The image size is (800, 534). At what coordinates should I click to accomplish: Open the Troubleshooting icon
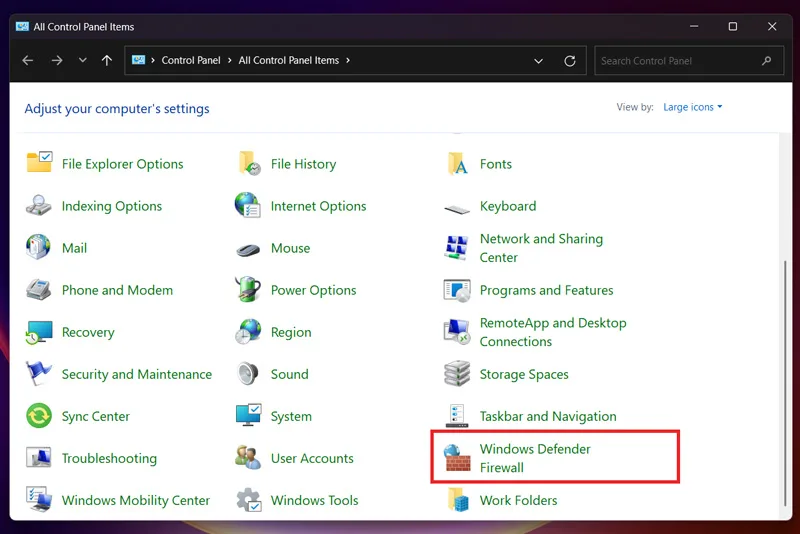point(39,457)
